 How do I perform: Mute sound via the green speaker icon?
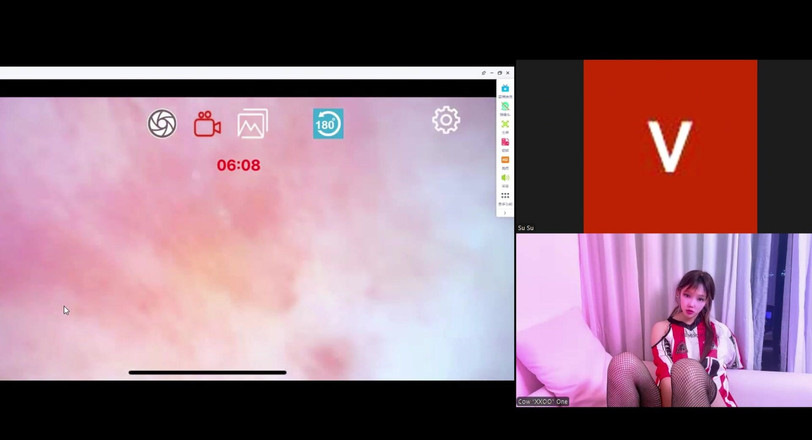pos(505,177)
